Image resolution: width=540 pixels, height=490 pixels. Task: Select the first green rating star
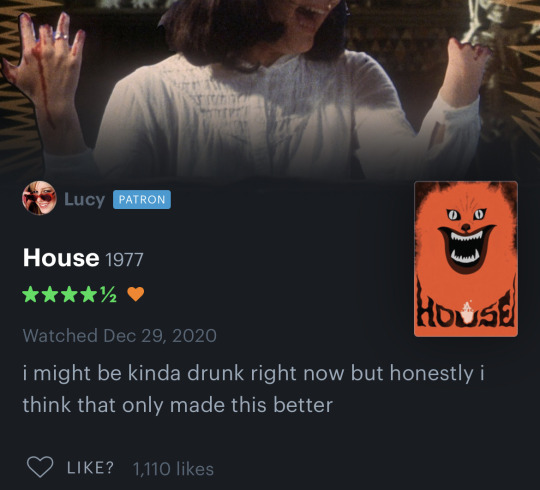coord(31,294)
